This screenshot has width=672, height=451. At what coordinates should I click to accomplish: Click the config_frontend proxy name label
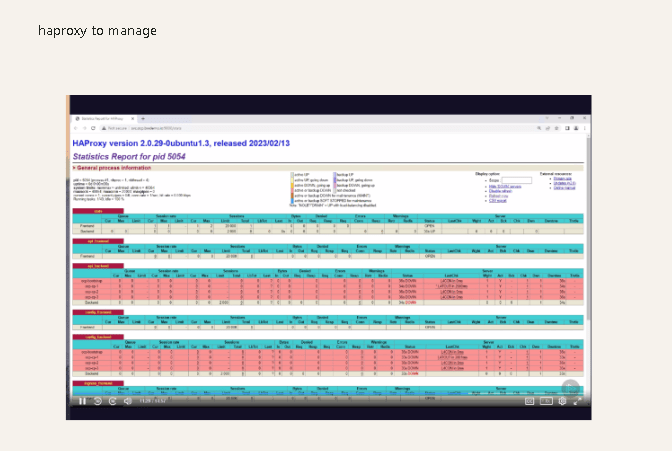pyautogui.click(x=98, y=312)
